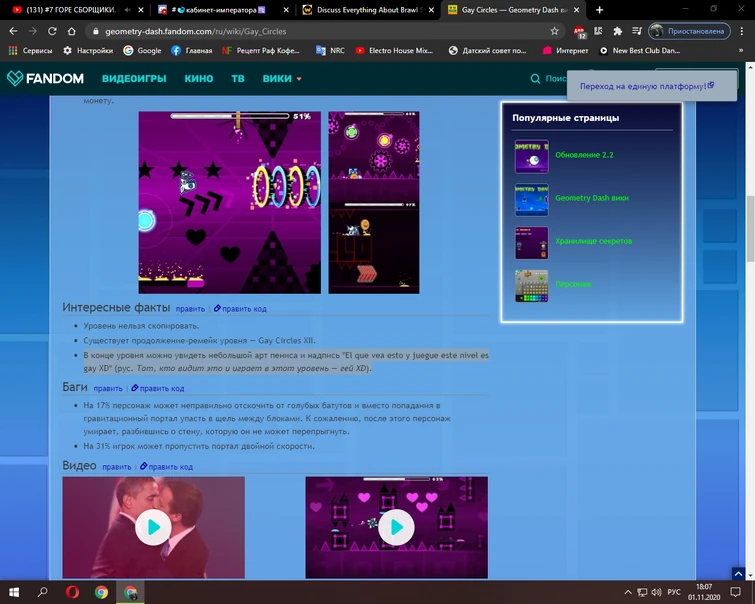This screenshot has height=604, width=755.
Task: Open the adblock extension icon
Action: (x=579, y=32)
